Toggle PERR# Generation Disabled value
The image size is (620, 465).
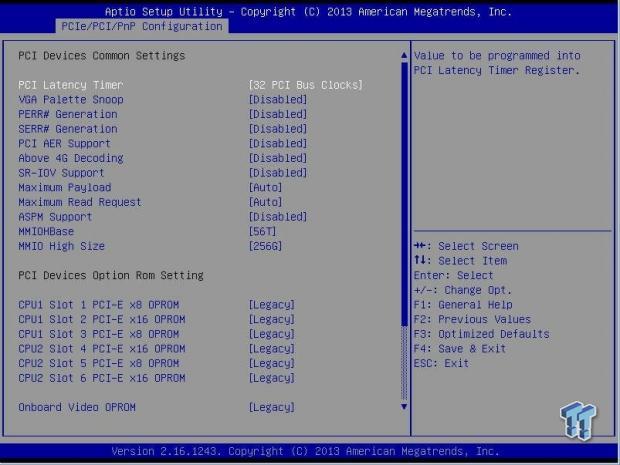click(278, 114)
